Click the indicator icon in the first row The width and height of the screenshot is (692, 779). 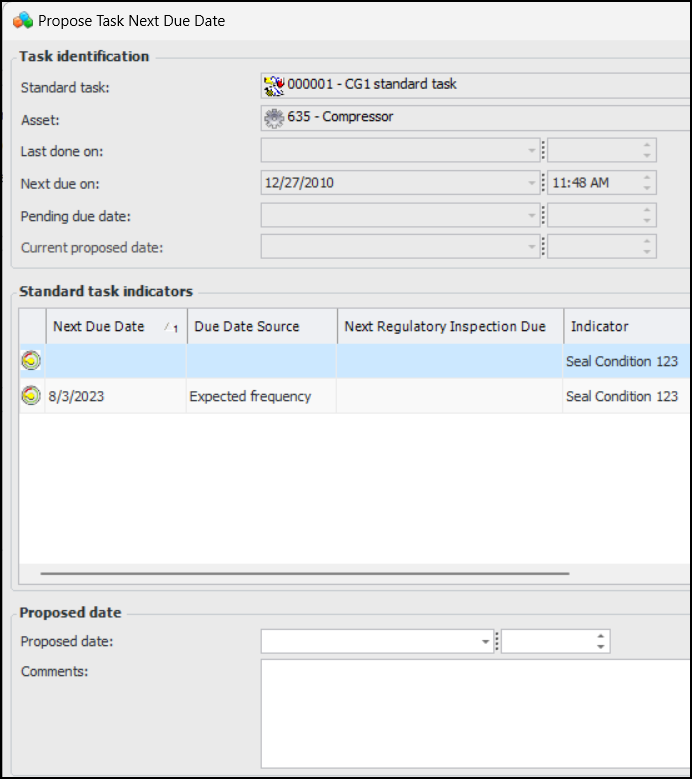tap(31, 362)
